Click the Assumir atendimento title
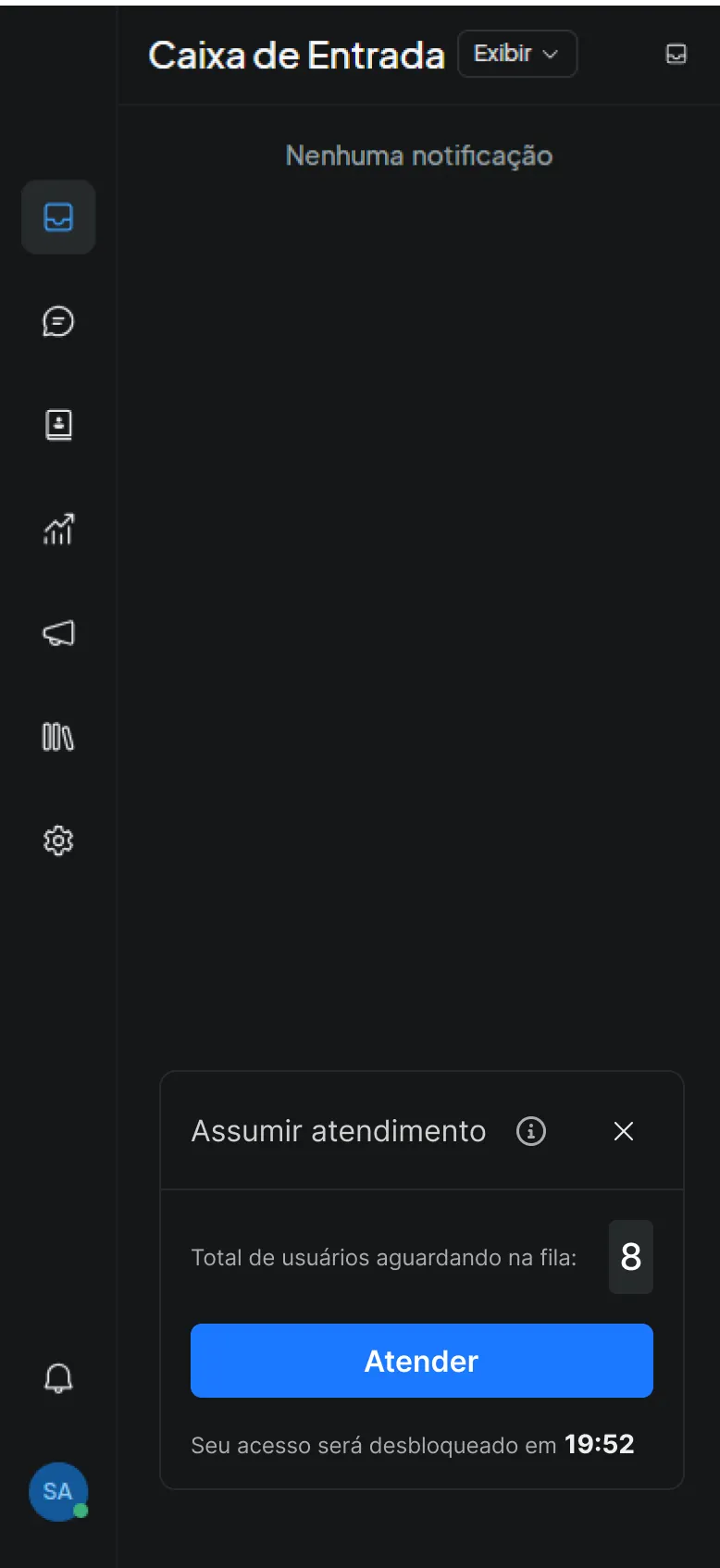 [x=338, y=1131]
